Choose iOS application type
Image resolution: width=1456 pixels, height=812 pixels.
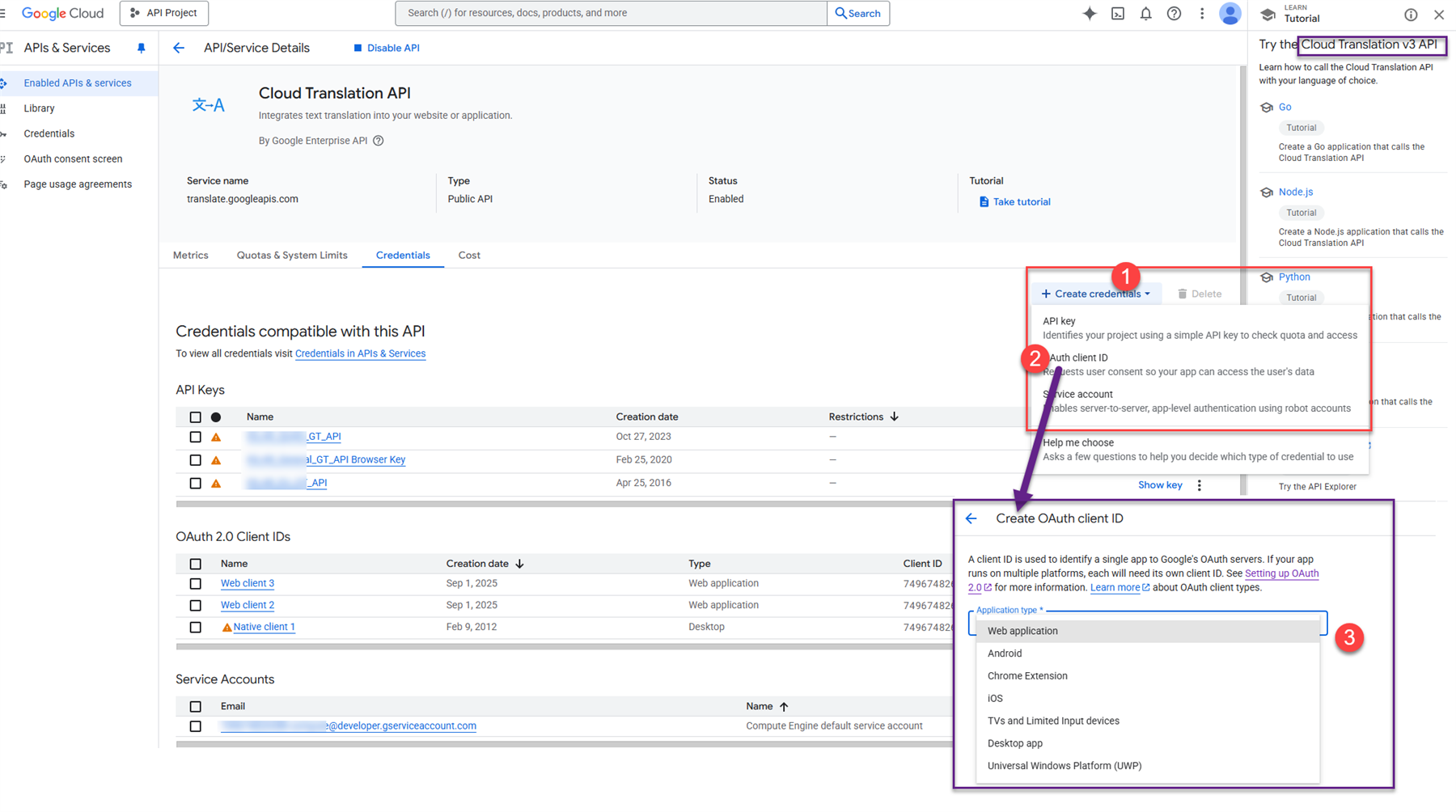click(1148, 699)
